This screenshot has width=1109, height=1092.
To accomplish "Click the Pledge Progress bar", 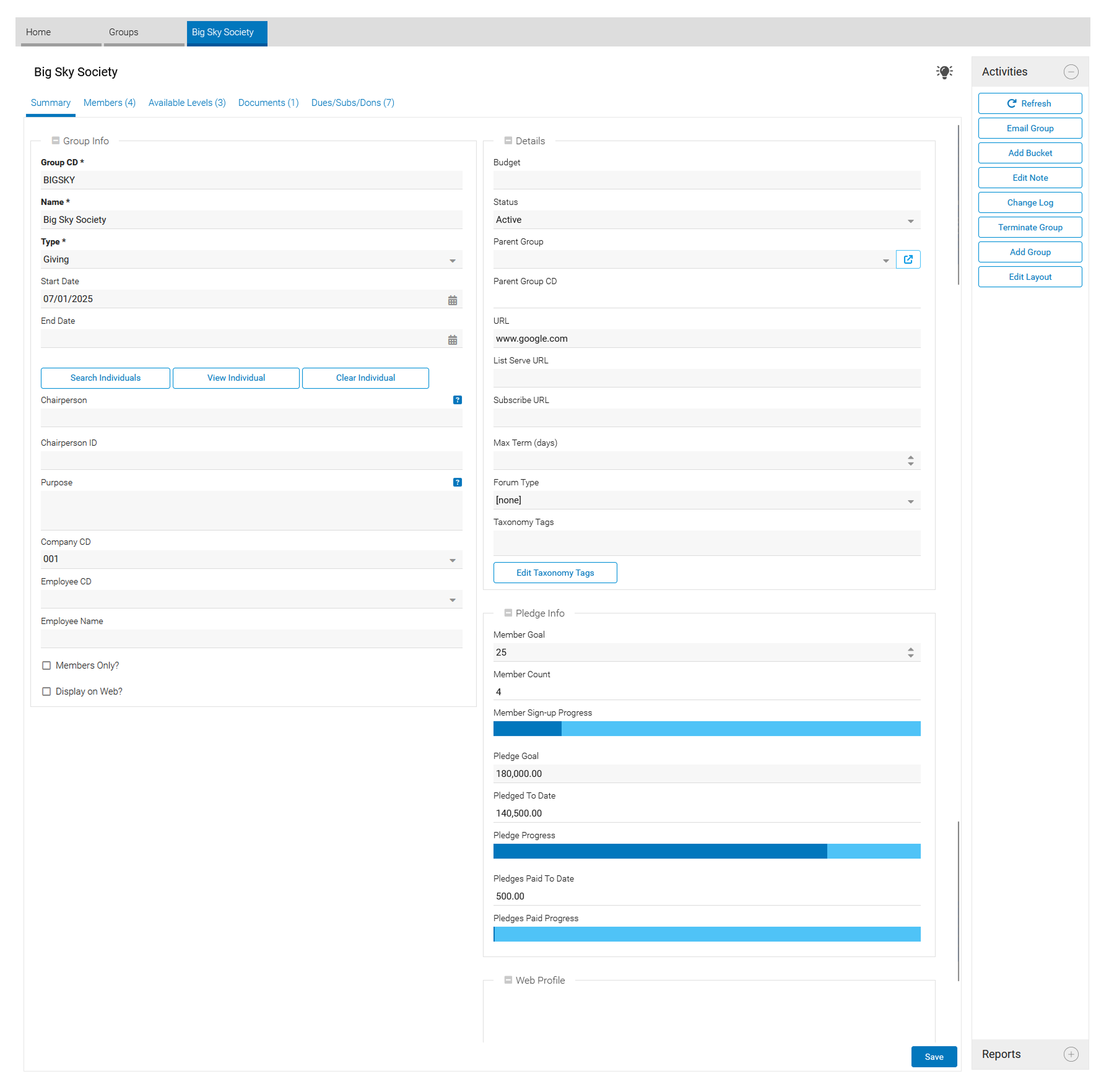I will tap(707, 851).
